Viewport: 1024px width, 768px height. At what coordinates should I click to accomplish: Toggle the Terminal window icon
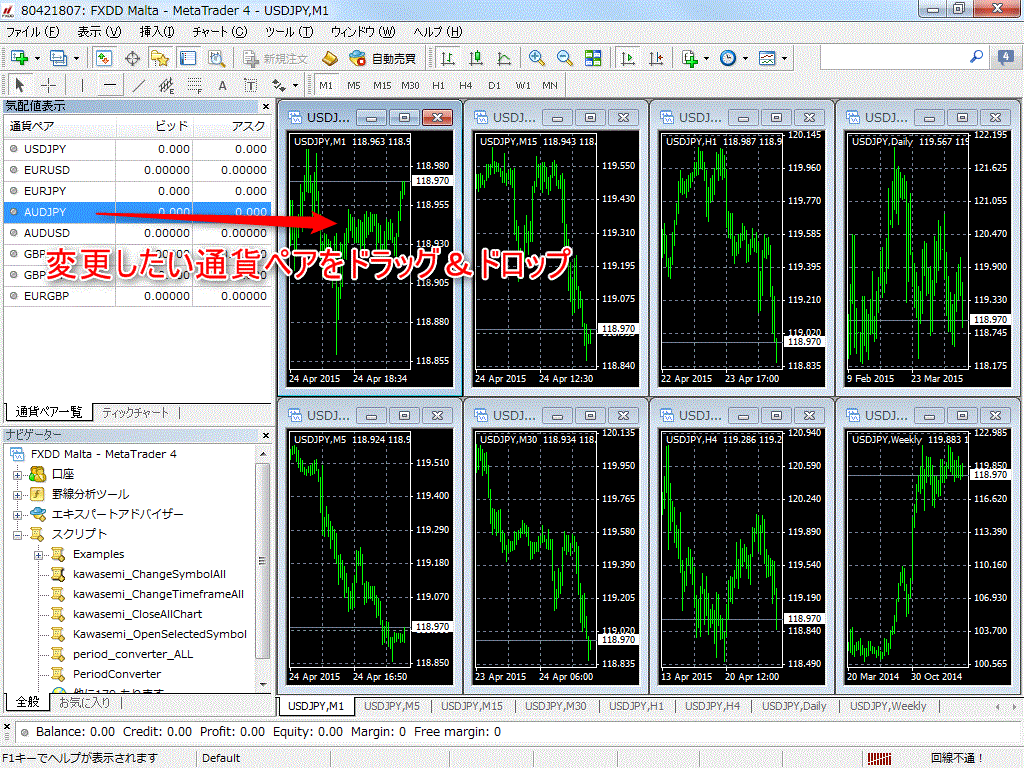click(x=188, y=58)
